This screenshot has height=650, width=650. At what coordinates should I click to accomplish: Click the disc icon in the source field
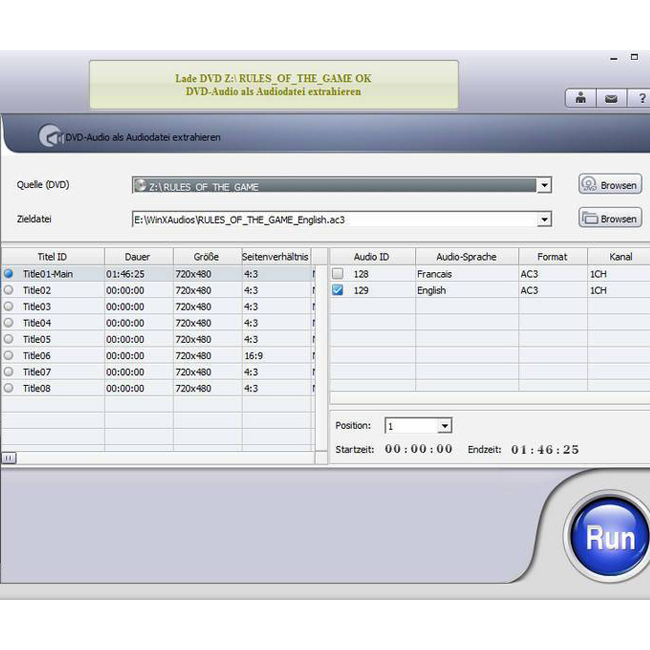pyautogui.click(x=142, y=186)
